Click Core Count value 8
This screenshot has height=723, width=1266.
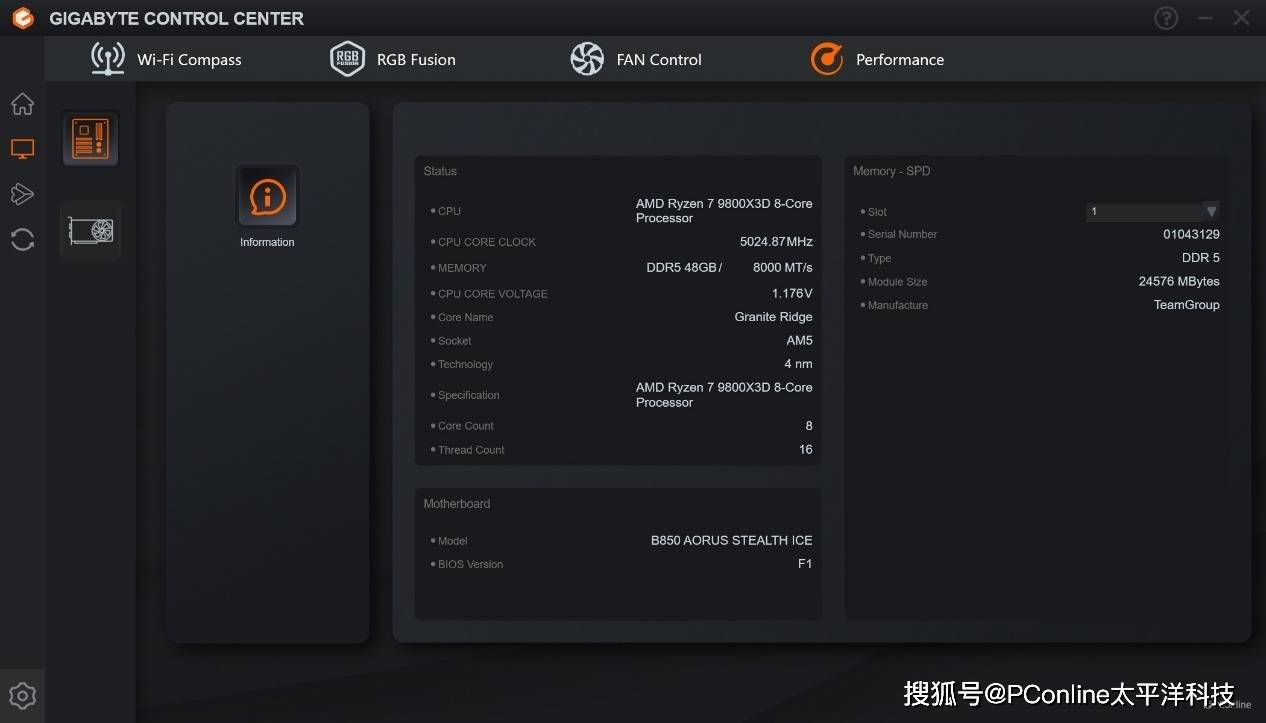(809, 426)
